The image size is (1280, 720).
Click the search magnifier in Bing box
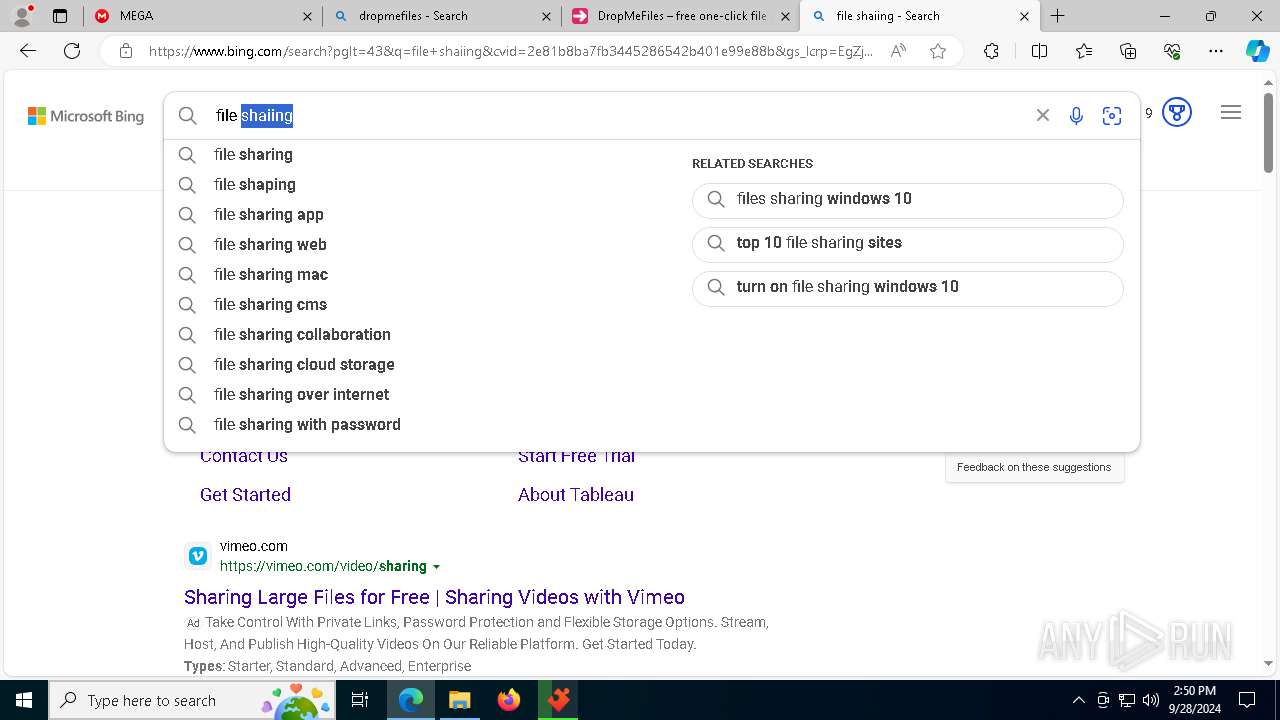coord(188,116)
